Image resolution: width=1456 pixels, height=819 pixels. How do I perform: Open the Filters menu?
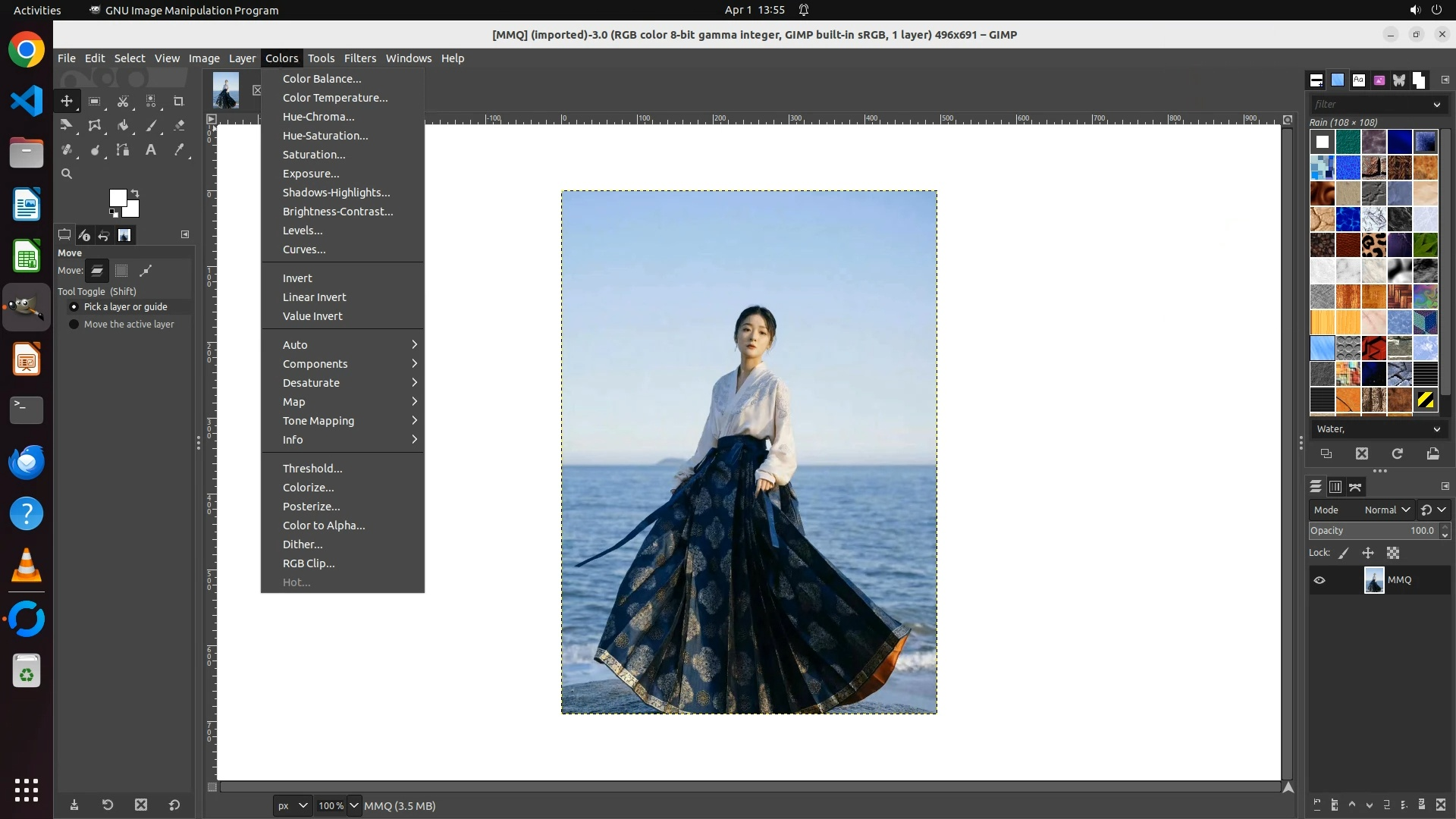[359, 58]
